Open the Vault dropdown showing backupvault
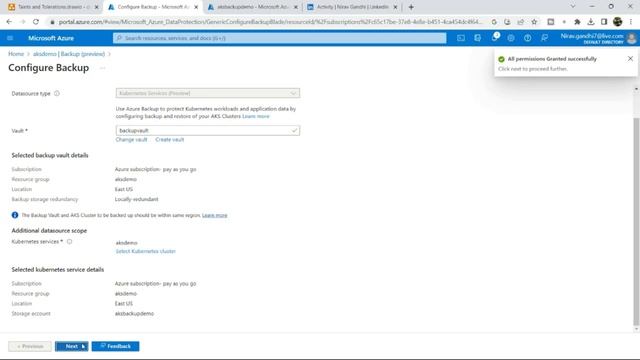 (208, 131)
